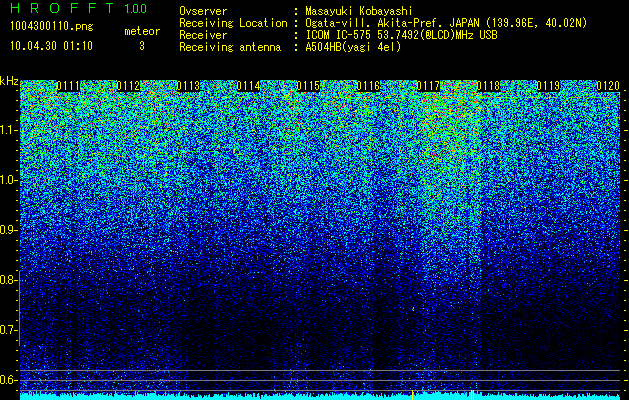Click the Ogata-vill. Akita-Pref. JAPAN location line

click(x=446, y=23)
